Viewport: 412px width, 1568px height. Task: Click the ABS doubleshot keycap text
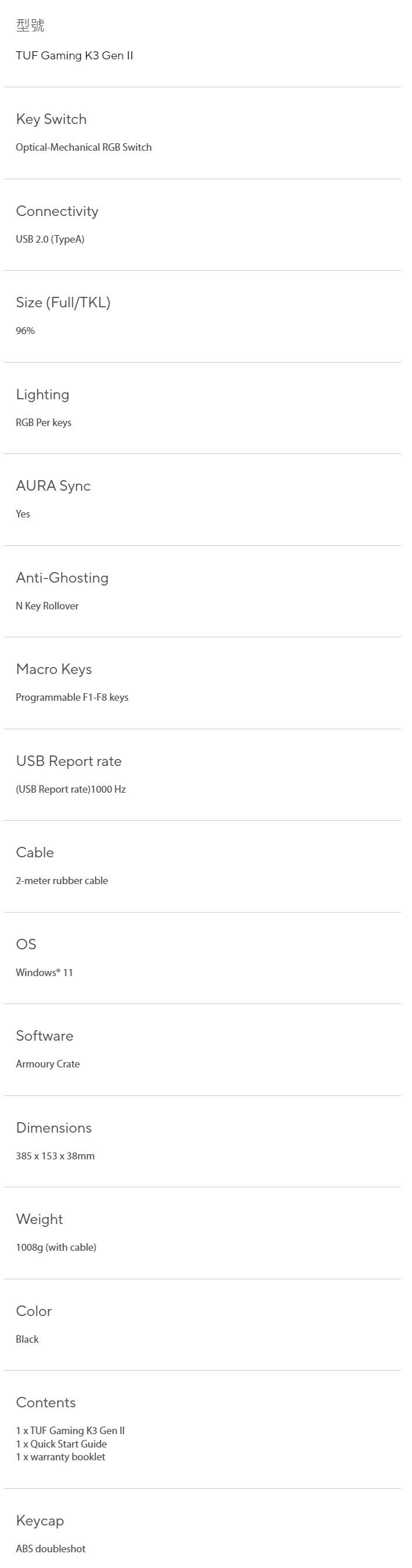pos(51,1548)
